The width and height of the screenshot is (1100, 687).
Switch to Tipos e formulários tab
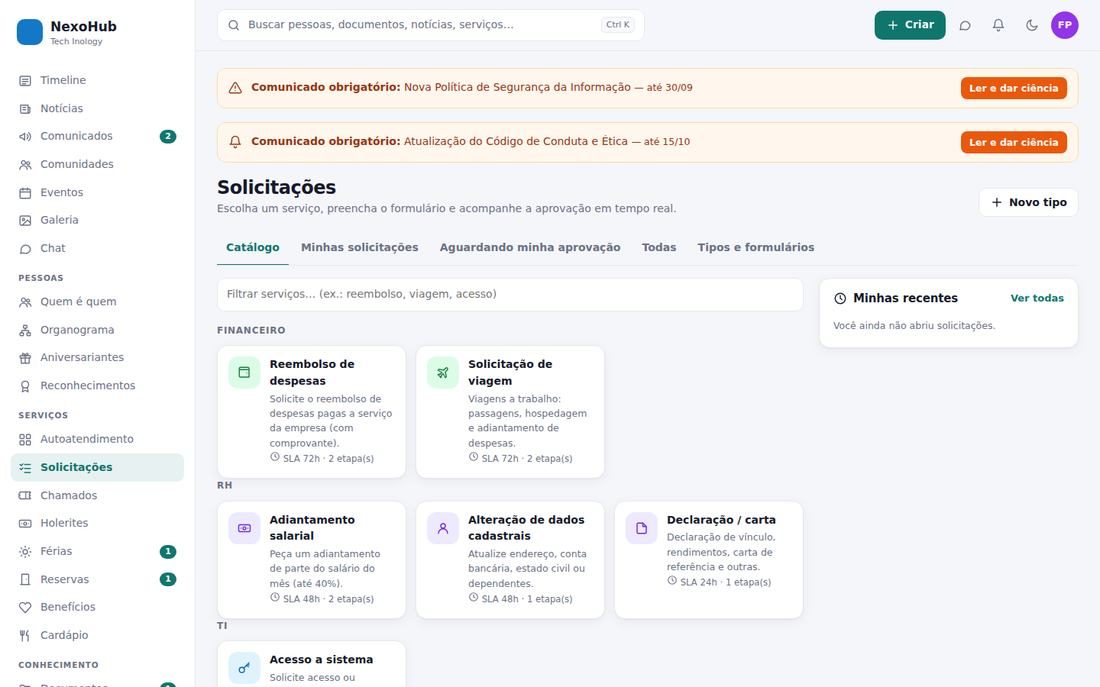(756, 247)
